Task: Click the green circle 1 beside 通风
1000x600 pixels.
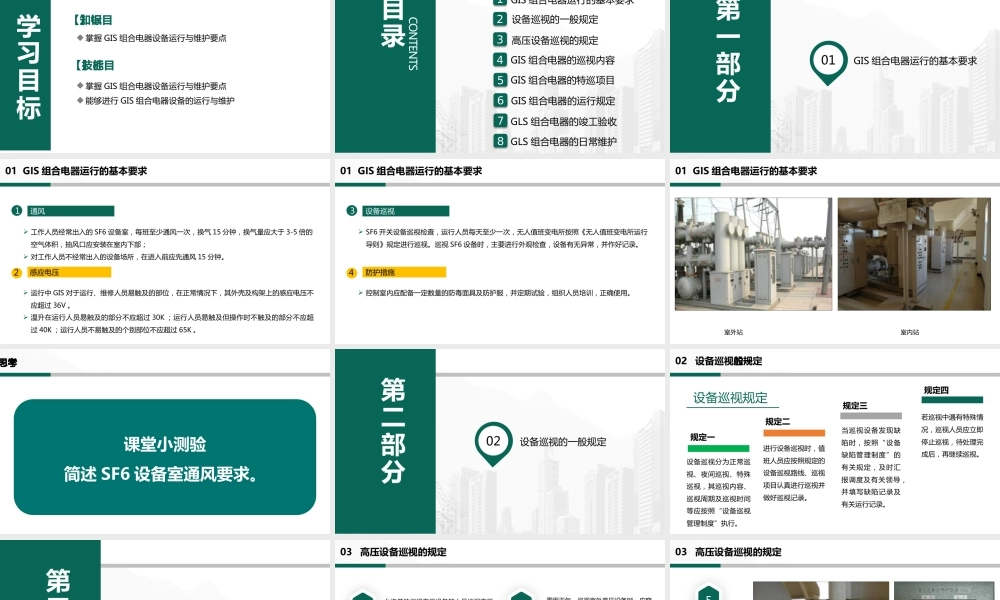Action: point(17,210)
